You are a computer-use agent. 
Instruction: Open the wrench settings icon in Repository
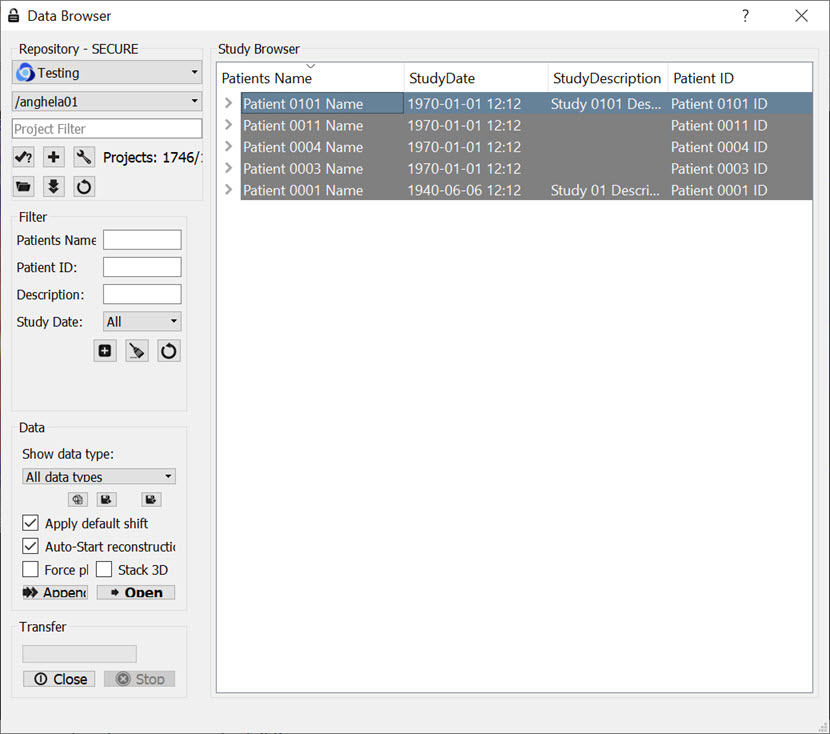84,157
